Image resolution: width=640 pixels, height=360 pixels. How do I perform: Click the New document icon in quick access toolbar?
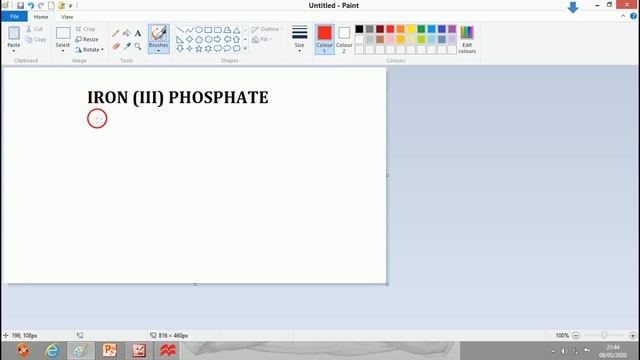[x=51, y=5]
